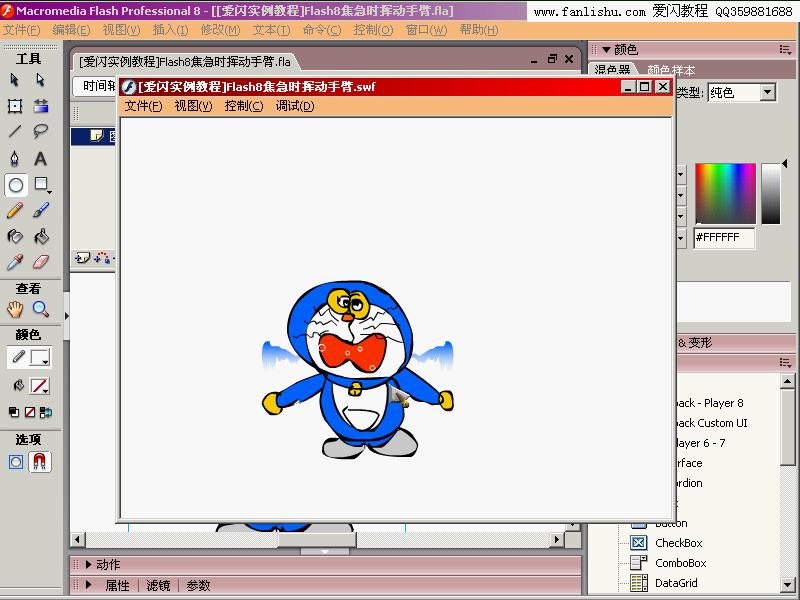
Task: Select the Rectangle tool
Action: pos(42,185)
